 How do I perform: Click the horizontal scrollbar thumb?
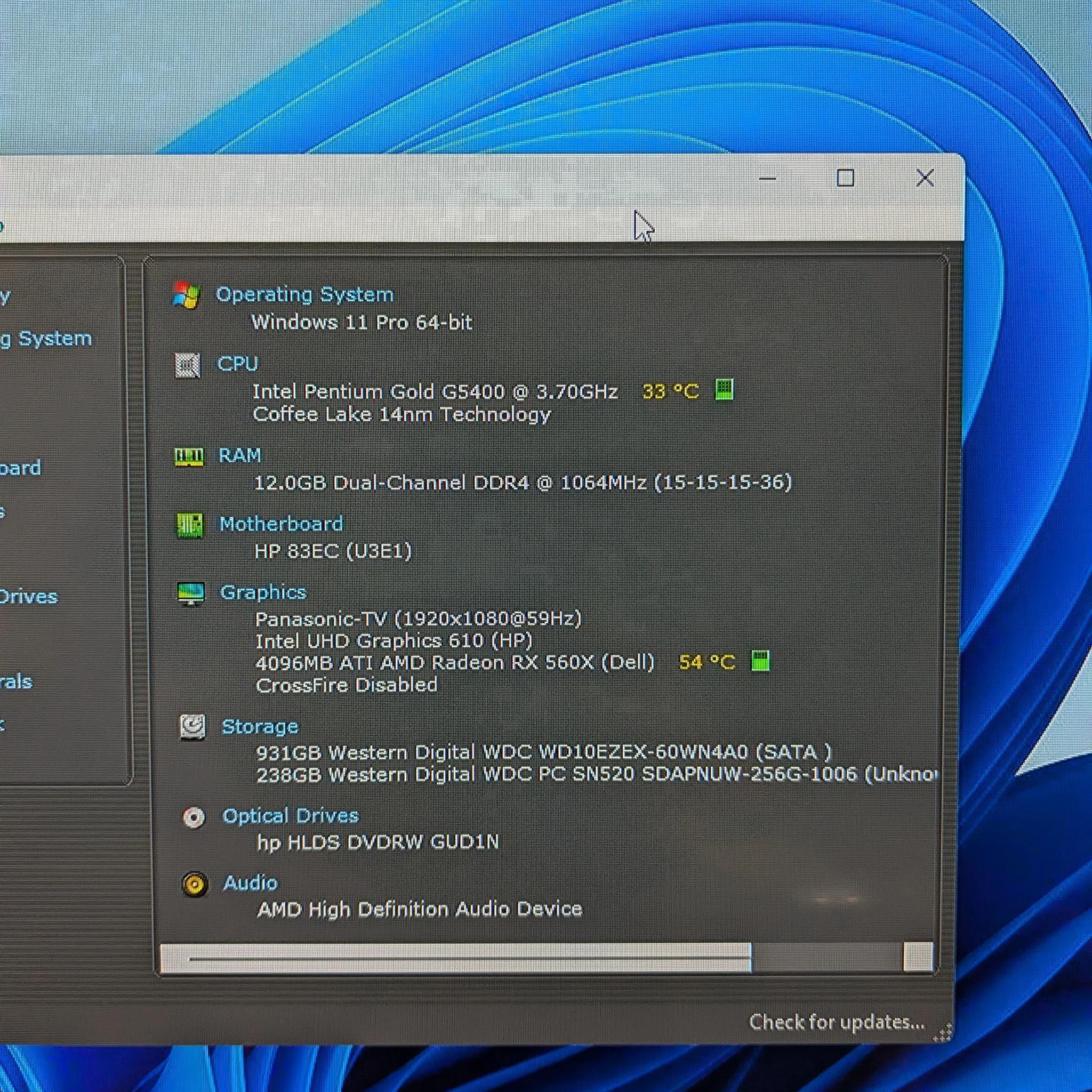(457, 958)
